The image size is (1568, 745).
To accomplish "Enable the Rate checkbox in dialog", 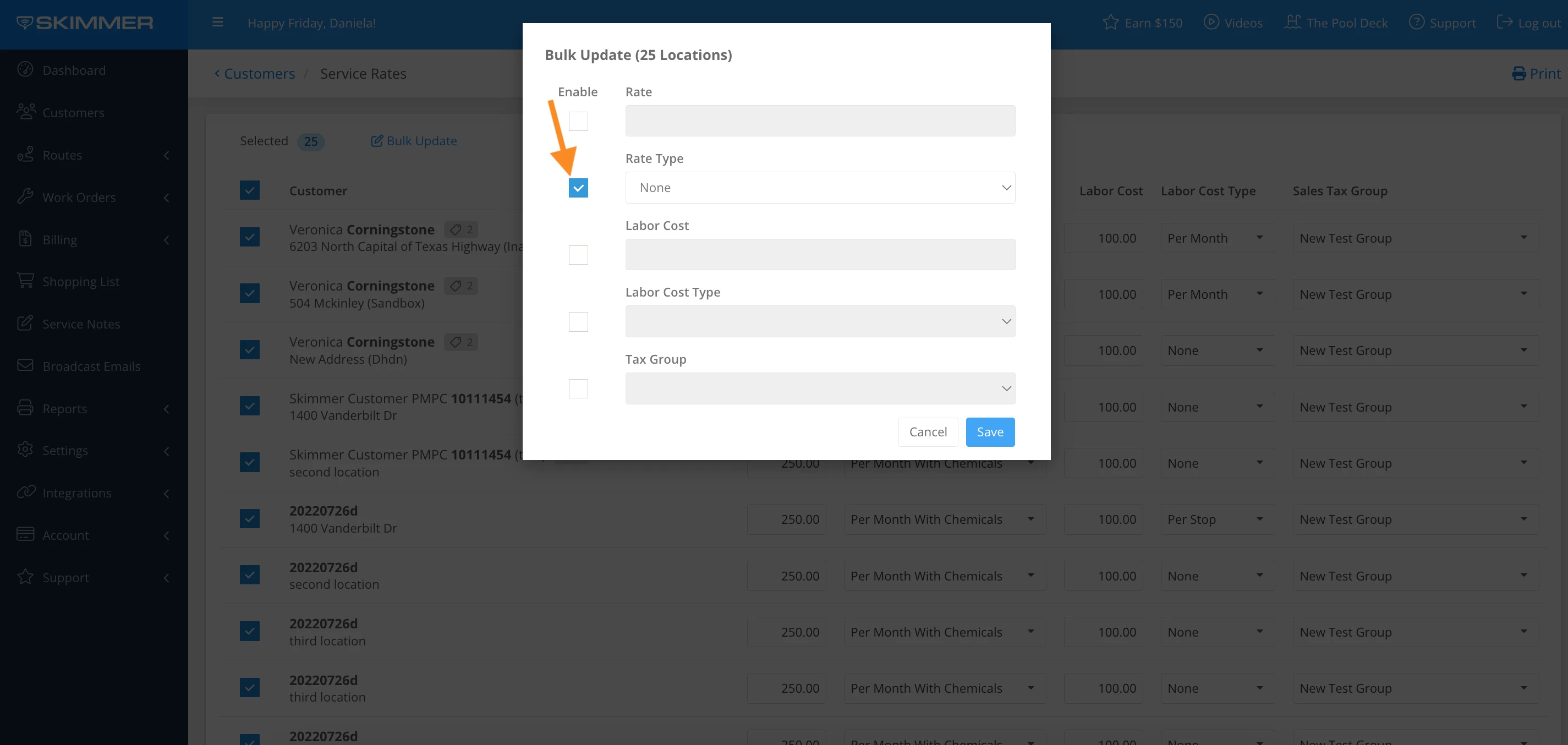I will 578,120.
